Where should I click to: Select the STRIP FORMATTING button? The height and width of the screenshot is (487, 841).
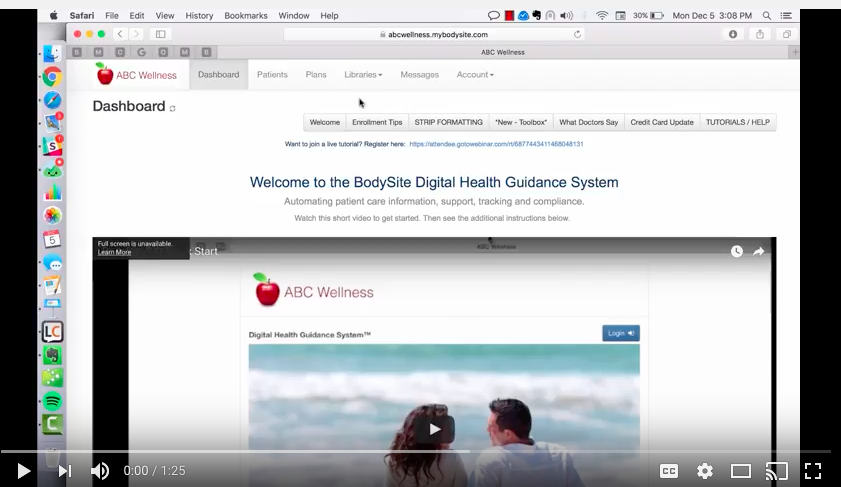tap(448, 122)
